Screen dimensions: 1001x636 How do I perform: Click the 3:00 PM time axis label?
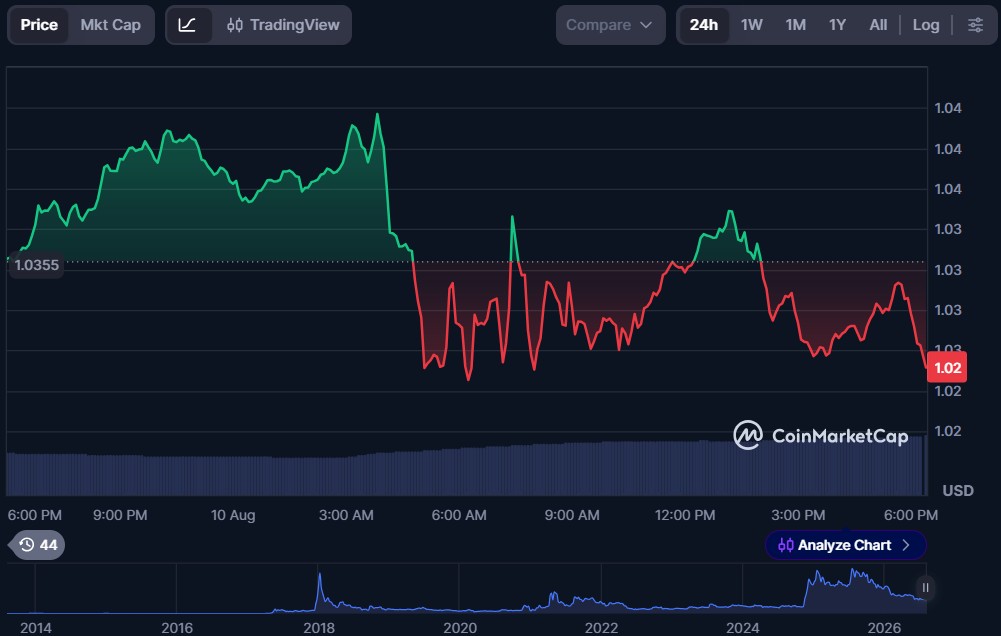(x=798, y=515)
